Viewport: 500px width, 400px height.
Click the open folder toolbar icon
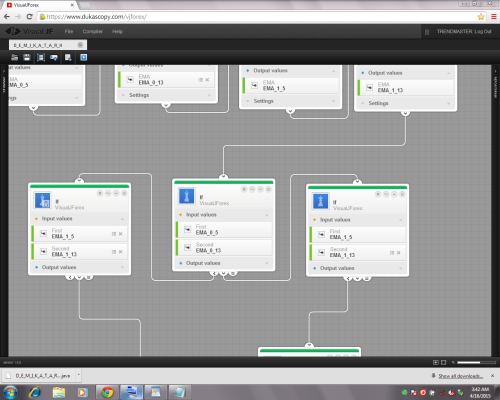[x=14, y=57]
